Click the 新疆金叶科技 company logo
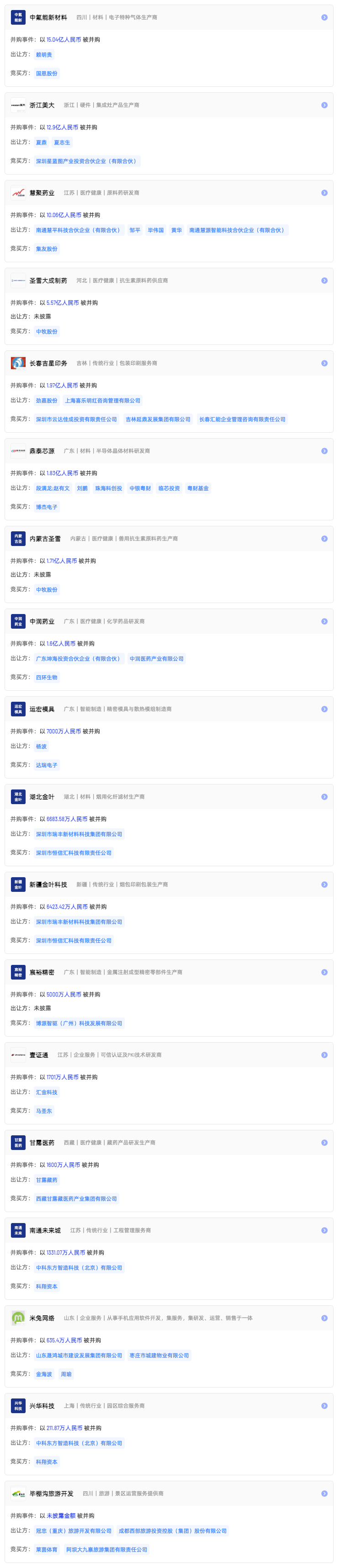 coord(18,885)
